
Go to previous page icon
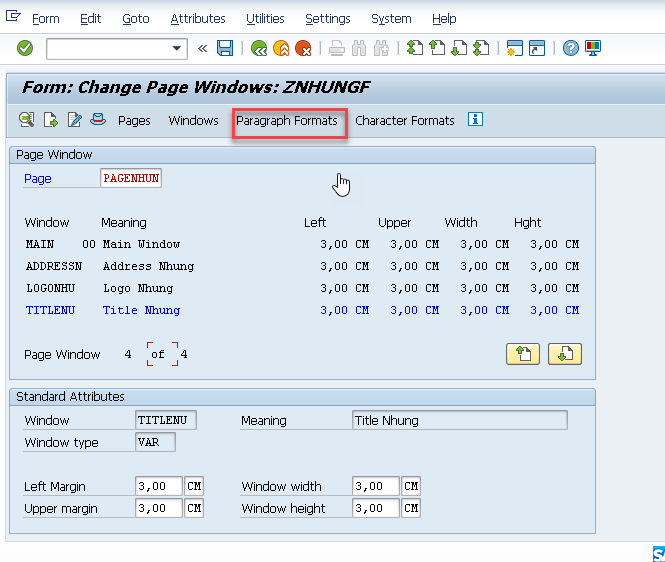437,48
